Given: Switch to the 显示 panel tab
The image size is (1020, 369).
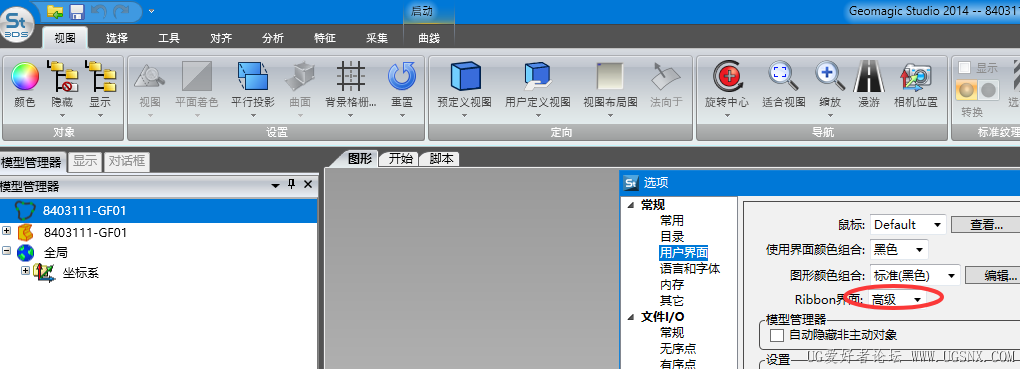Looking at the screenshot, I should tap(85, 161).
